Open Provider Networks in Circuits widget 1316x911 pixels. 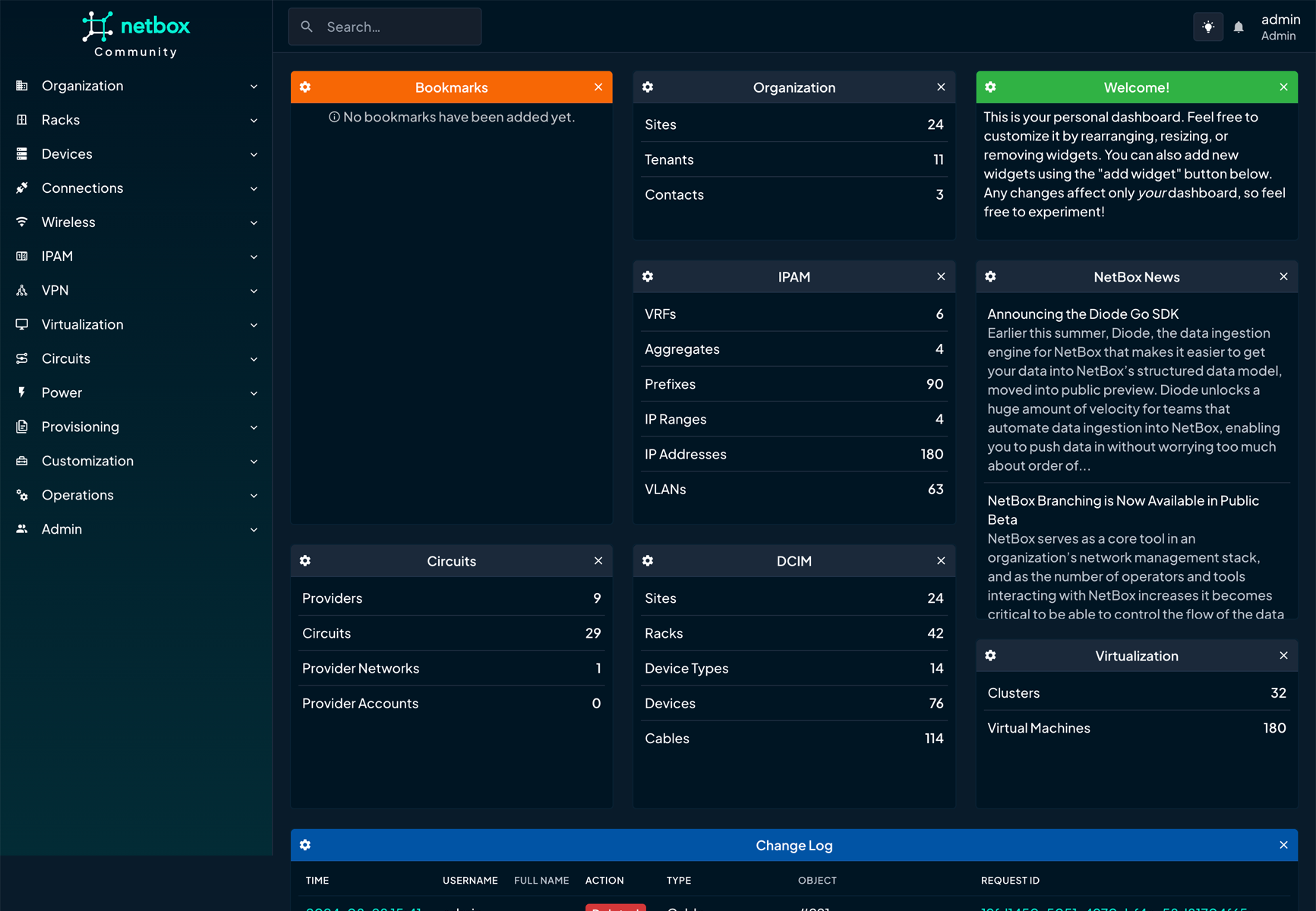pyautogui.click(x=452, y=668)
